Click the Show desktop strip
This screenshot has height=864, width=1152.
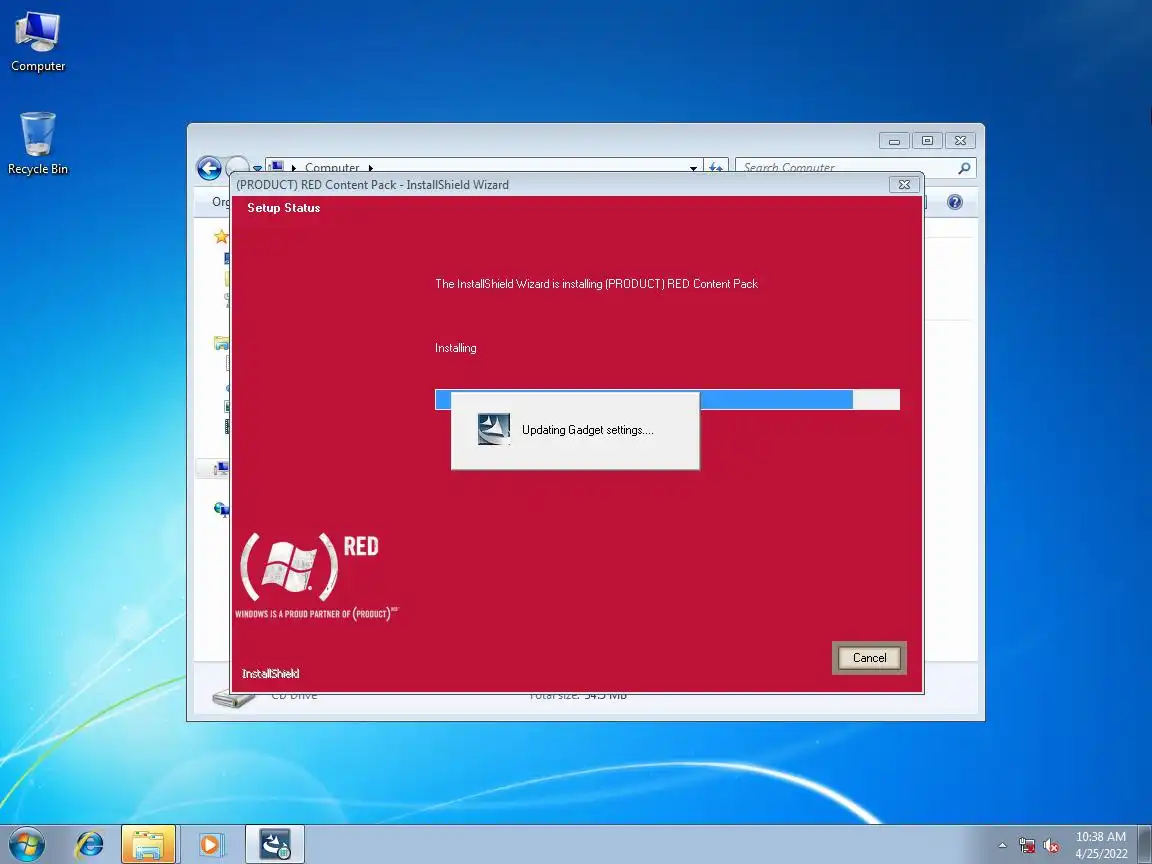1145,844
